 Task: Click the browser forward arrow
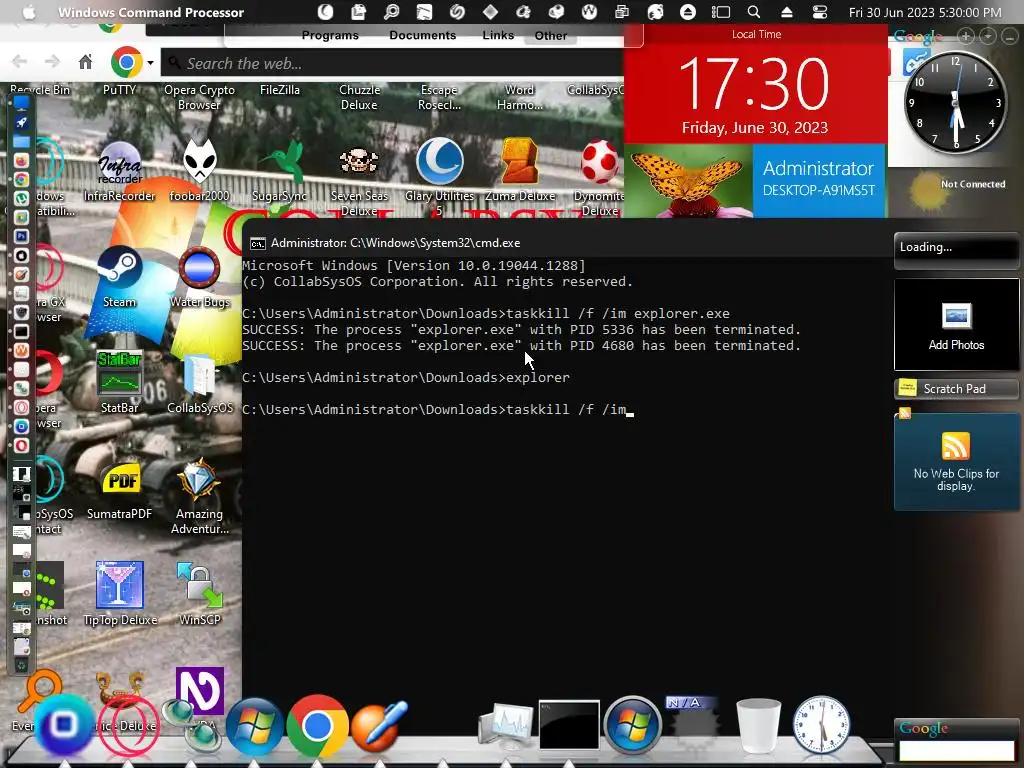[52, 62]
